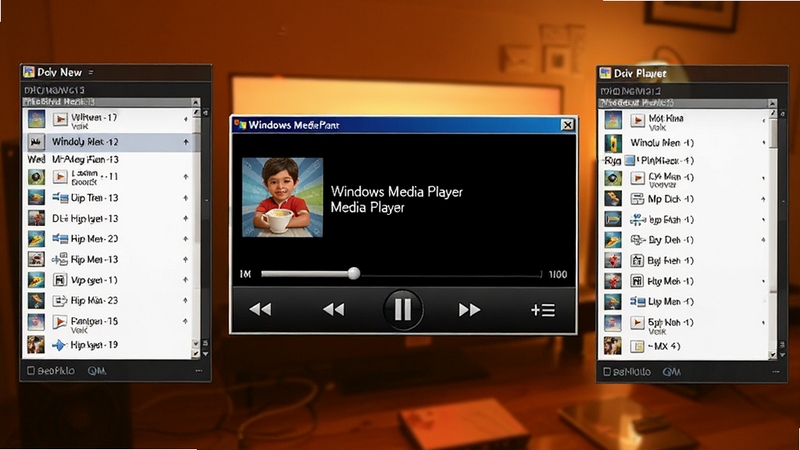Expand the arrow on the 'Hip Men -23' row
The image size is (800, 450).
(x=186, y=239)
